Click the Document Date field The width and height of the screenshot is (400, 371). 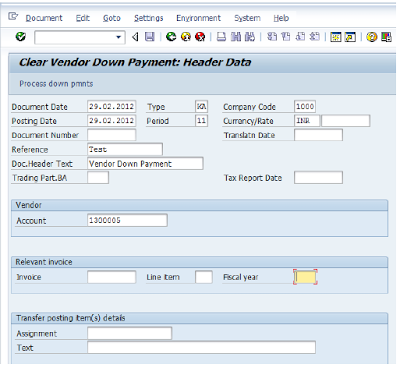click(x=111, y=107)
